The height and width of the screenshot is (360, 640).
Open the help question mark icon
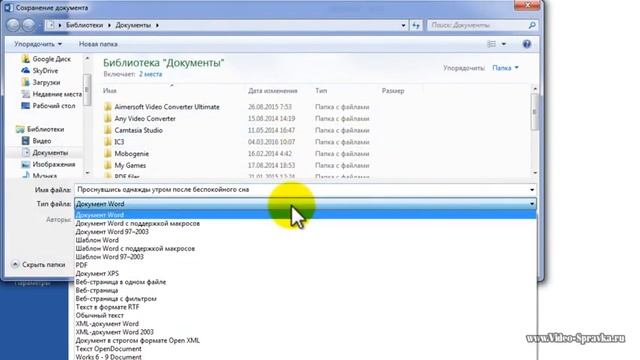tap(527, 44)
